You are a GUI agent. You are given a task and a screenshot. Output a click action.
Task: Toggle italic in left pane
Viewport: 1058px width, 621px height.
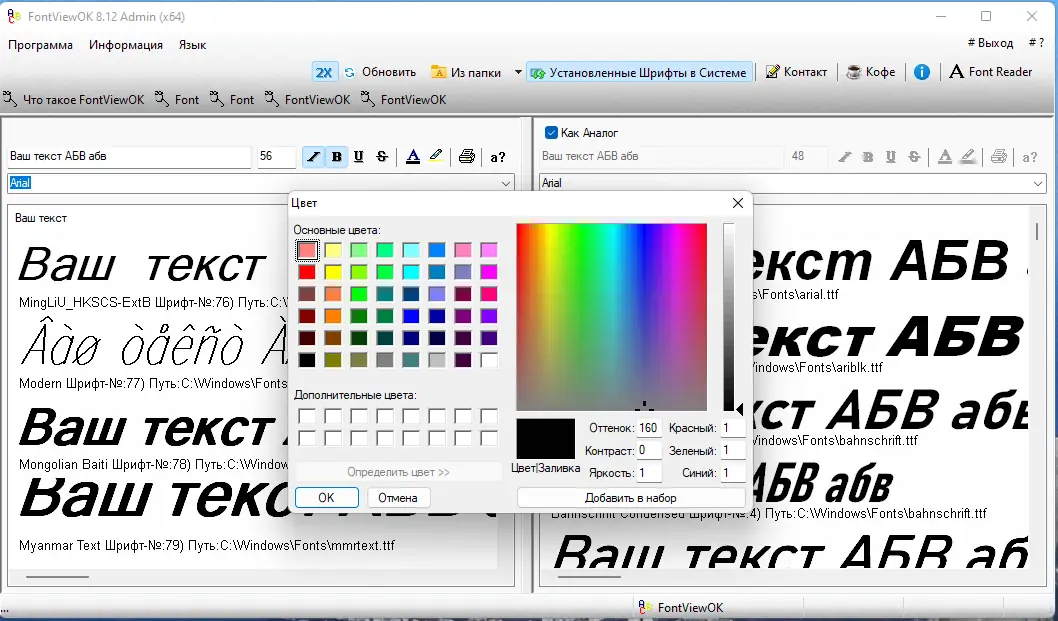(x=313, y=157)
